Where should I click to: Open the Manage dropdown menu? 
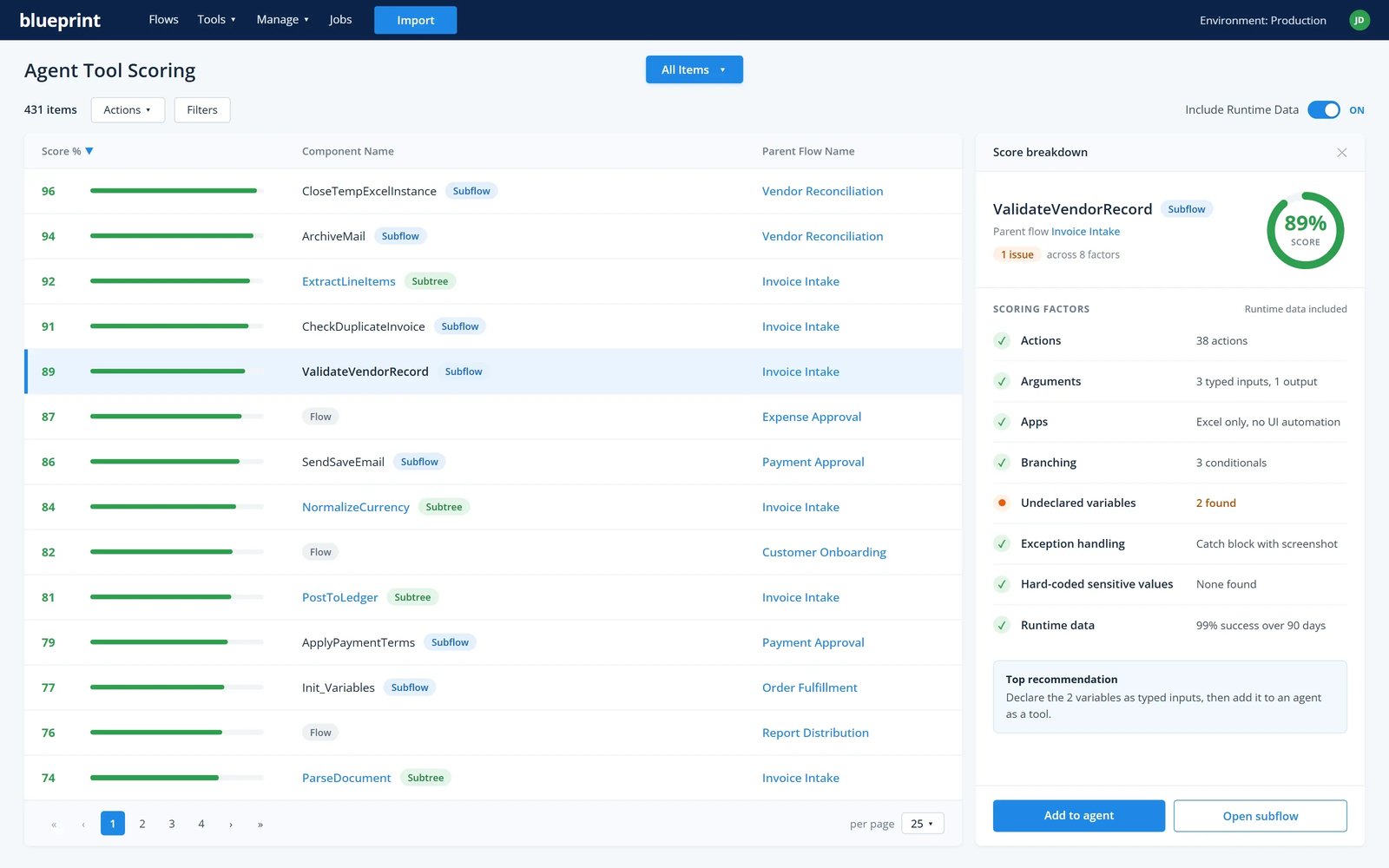tap(282, 19)
